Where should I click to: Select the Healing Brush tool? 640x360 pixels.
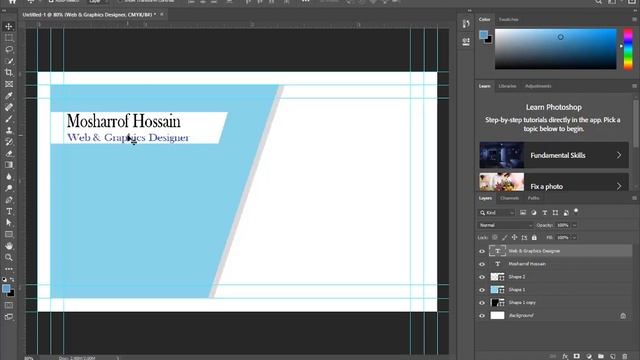[9, 107]
